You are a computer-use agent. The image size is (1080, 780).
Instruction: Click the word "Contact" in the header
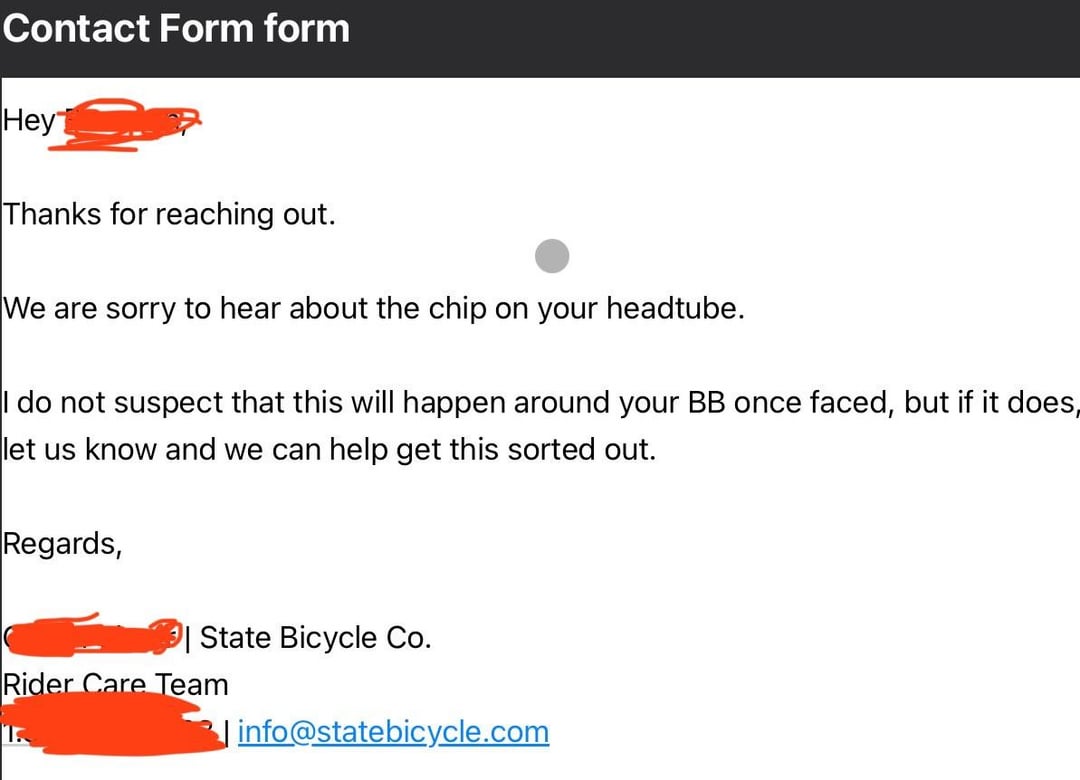(x=76, y=29)
